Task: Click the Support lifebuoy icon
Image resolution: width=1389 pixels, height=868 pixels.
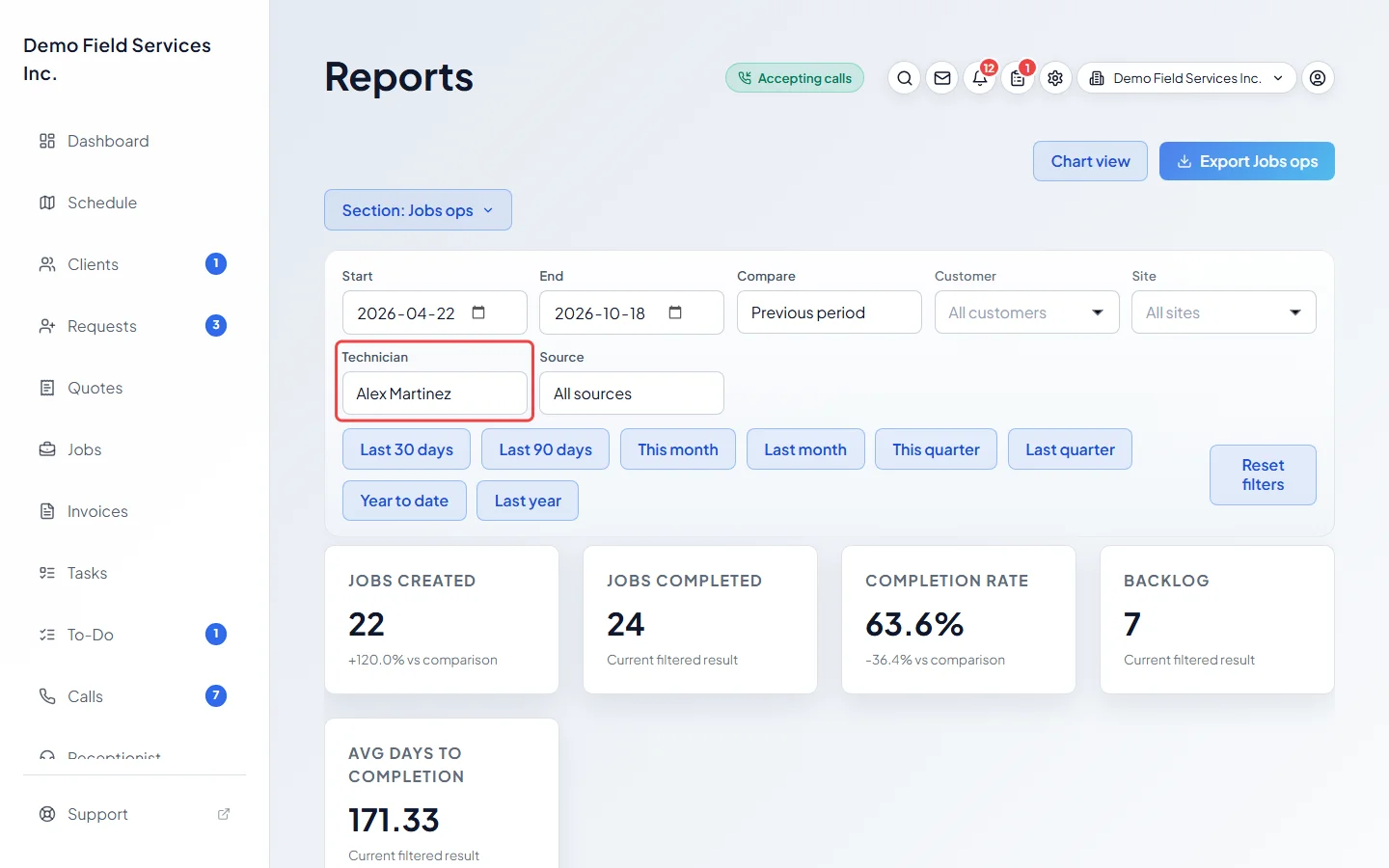Action: [x=47, y=814]
